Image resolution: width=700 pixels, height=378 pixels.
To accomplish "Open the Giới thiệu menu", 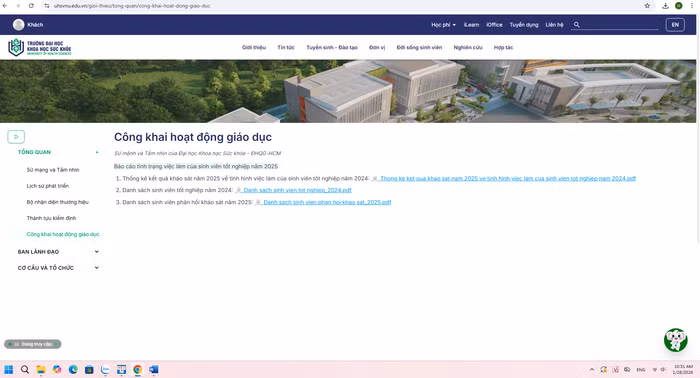I will pos(254,47).
